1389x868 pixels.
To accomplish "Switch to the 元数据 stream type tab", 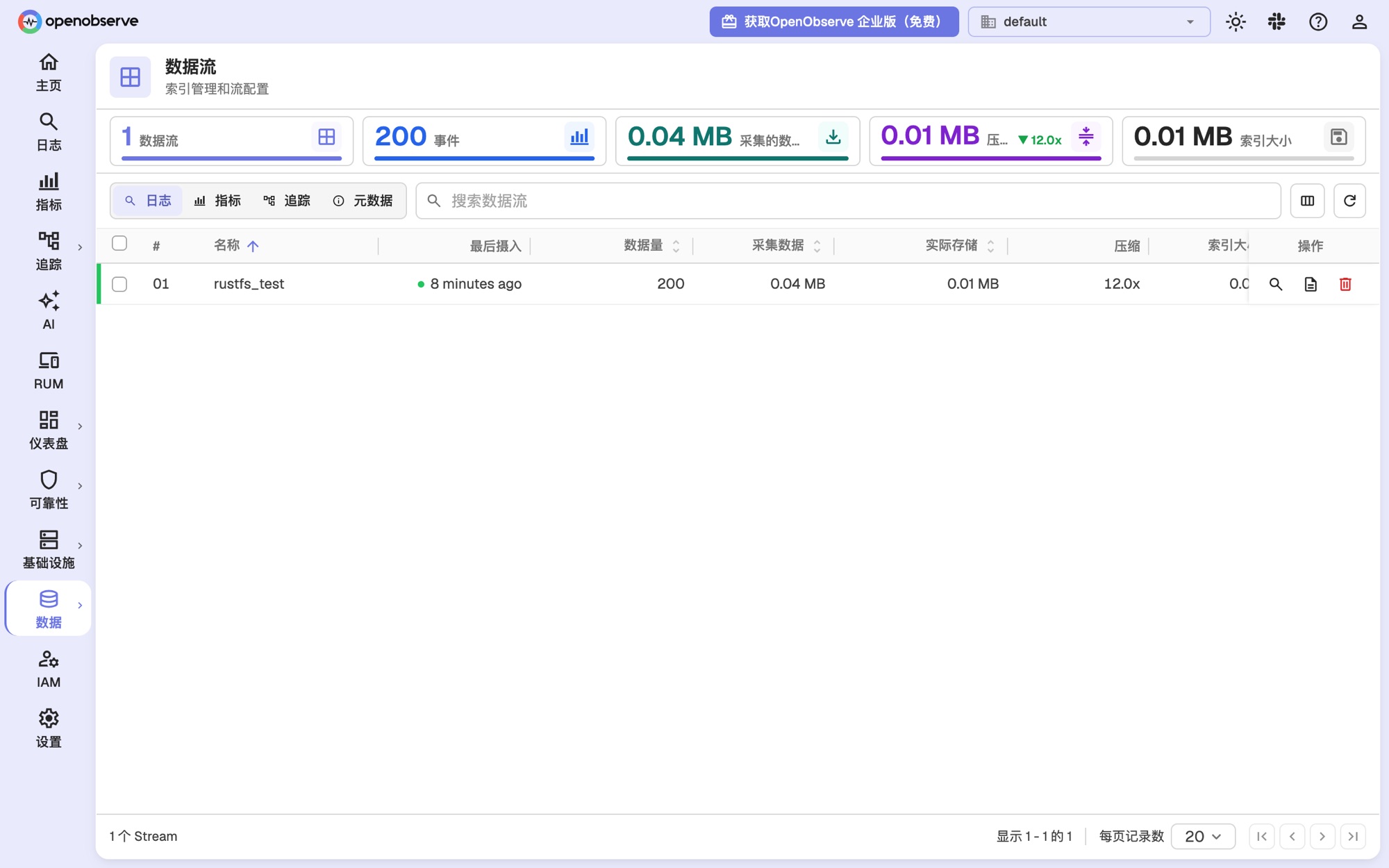I will (363, 201).
